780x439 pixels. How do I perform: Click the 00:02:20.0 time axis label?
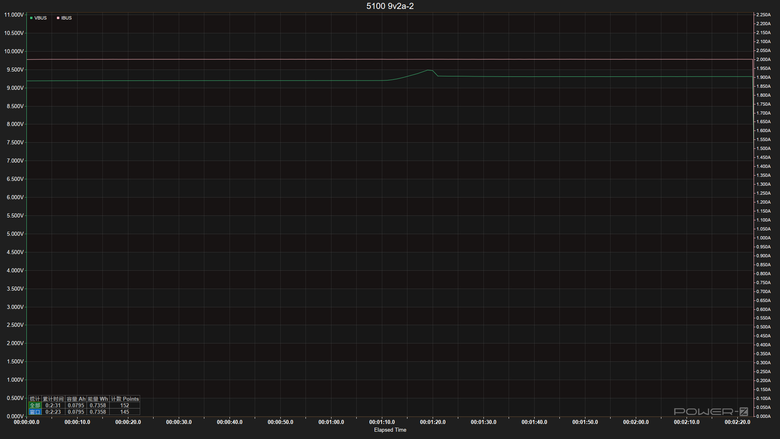point(737,422)
